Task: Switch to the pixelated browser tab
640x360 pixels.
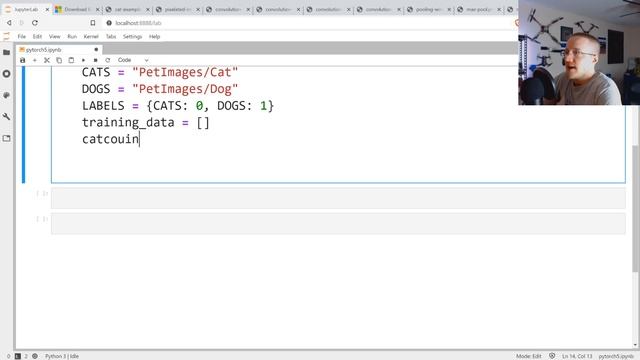Action: (177, 9)
